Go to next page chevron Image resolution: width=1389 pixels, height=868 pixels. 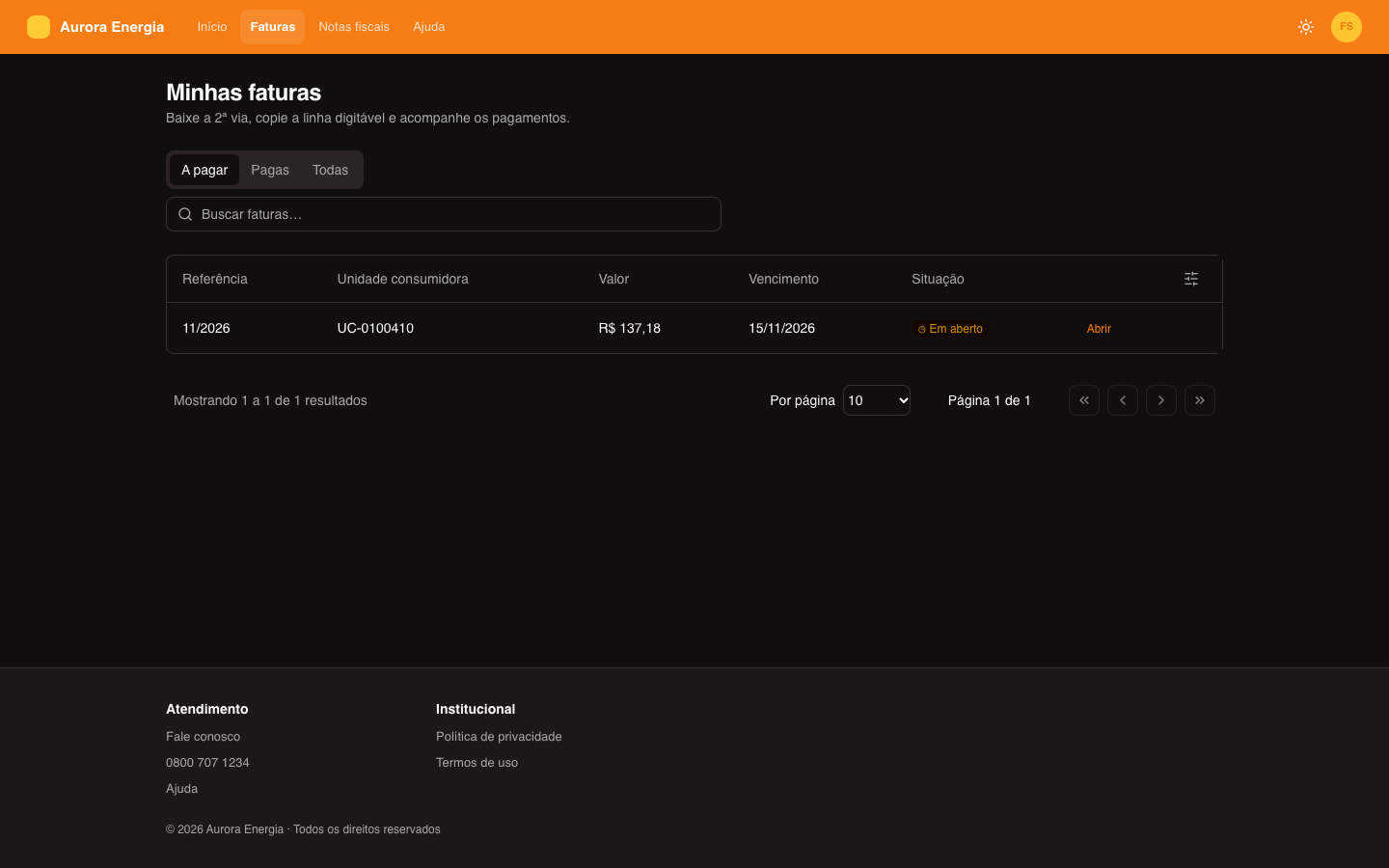tap(1161, 400)
